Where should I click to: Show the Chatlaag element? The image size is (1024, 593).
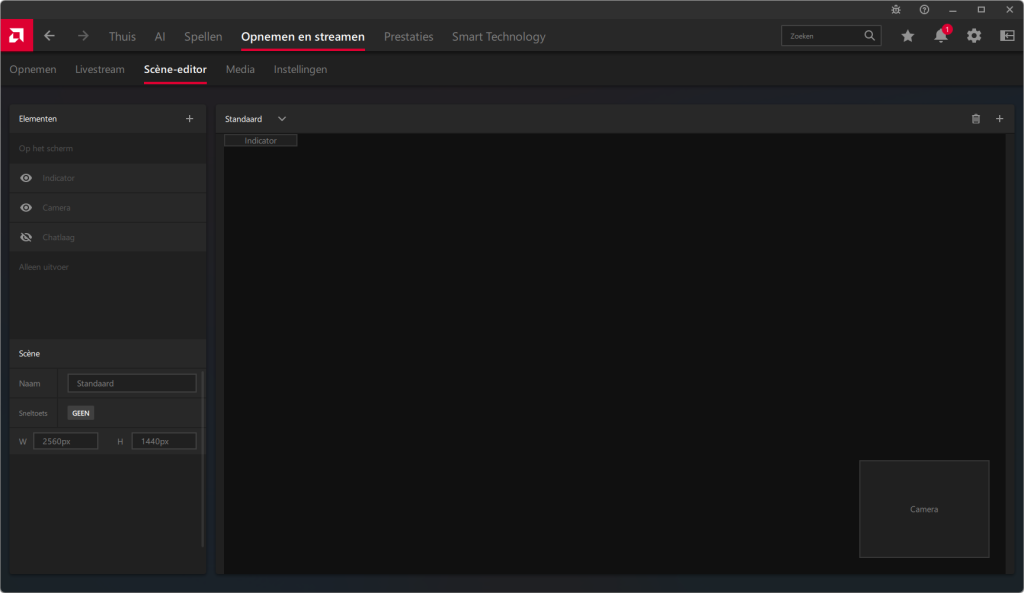(26, 238)
